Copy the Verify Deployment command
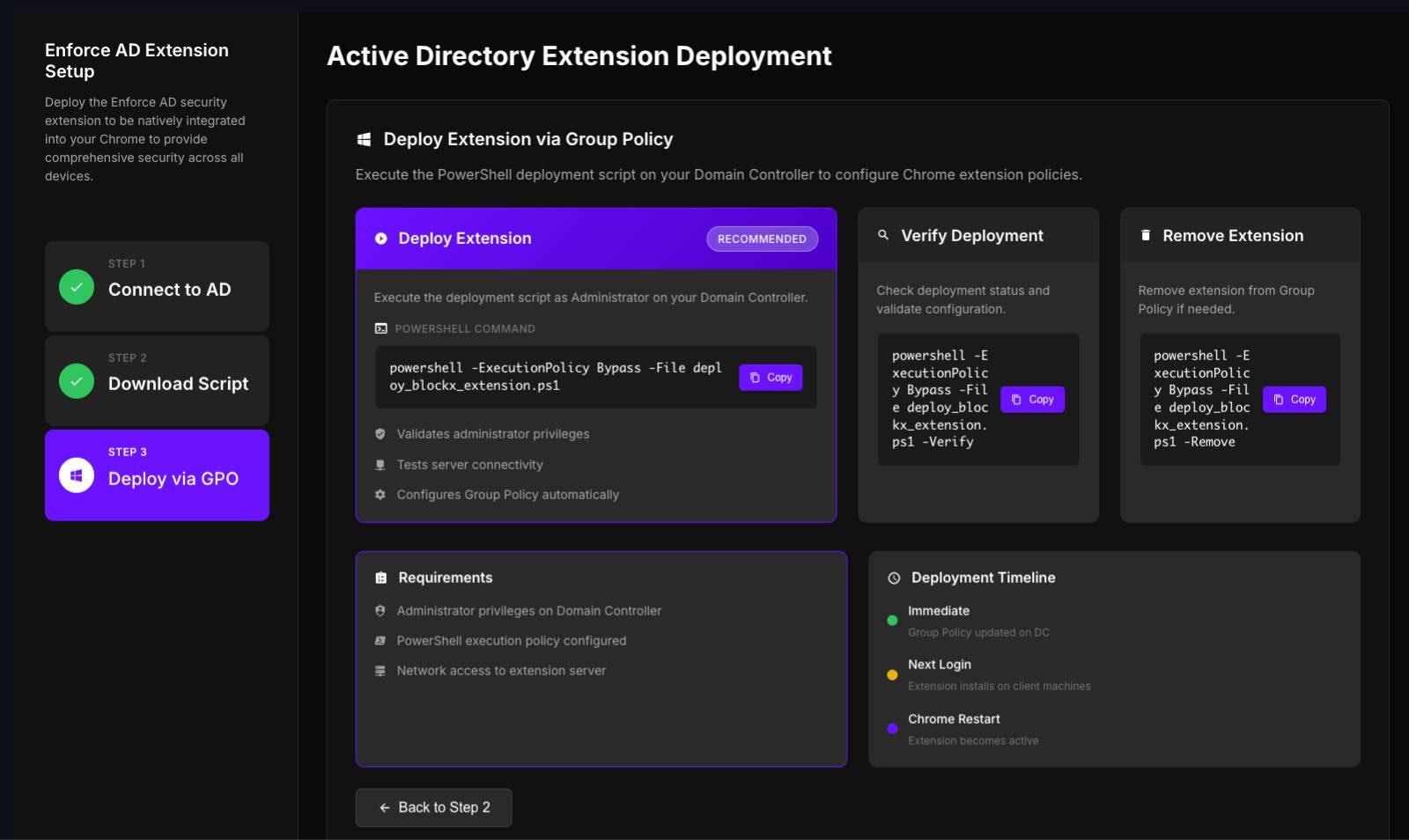Screen dimensions: 1409x840 point(1032,400)
